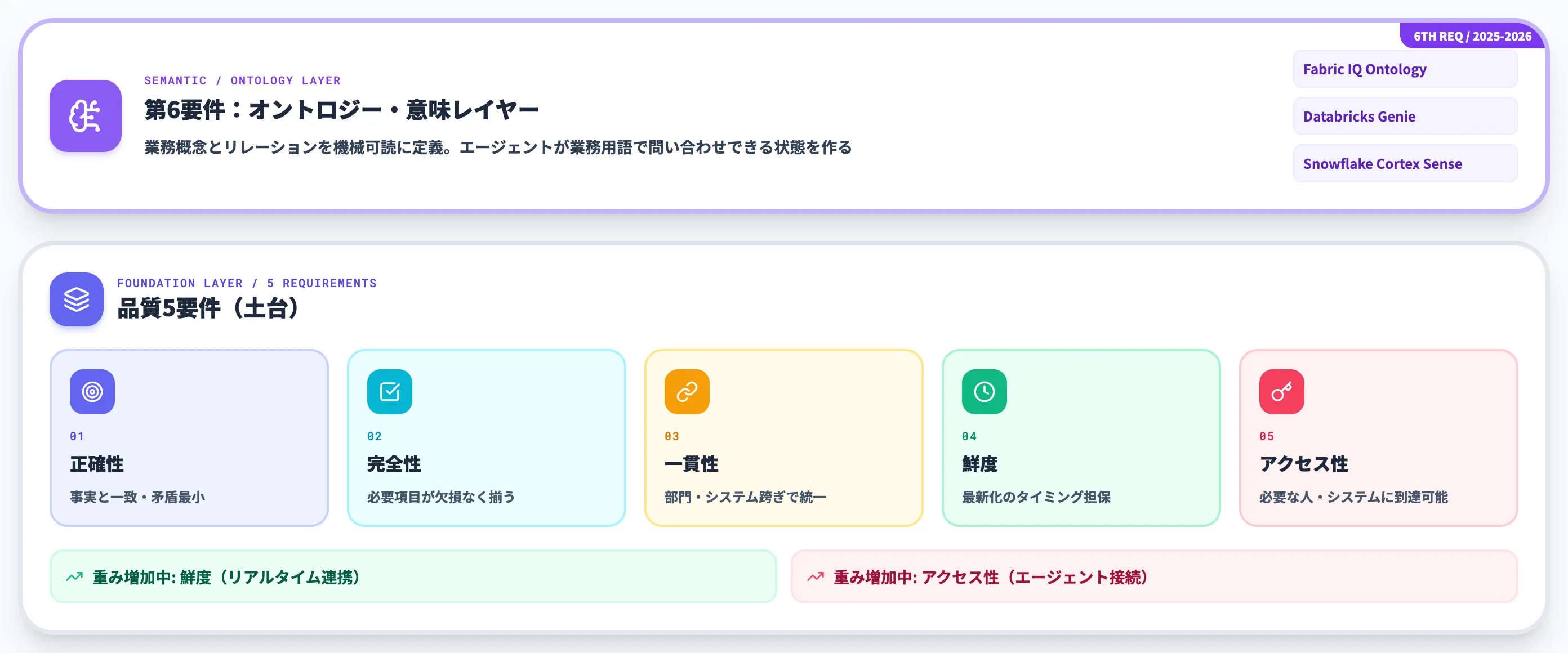The height and width of the screenshot is (653, 1568).
Task: Open the 正確性 requirement card
Action: pos(189,437)
